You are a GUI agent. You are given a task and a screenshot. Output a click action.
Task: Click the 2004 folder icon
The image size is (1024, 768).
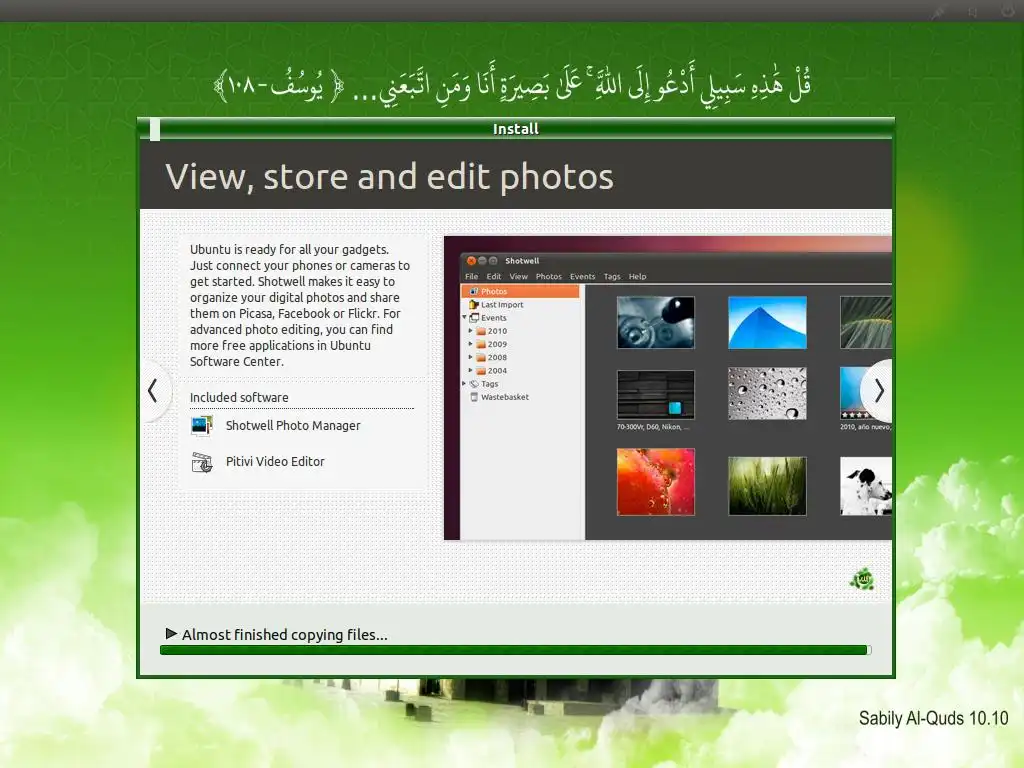coord(481,370)
